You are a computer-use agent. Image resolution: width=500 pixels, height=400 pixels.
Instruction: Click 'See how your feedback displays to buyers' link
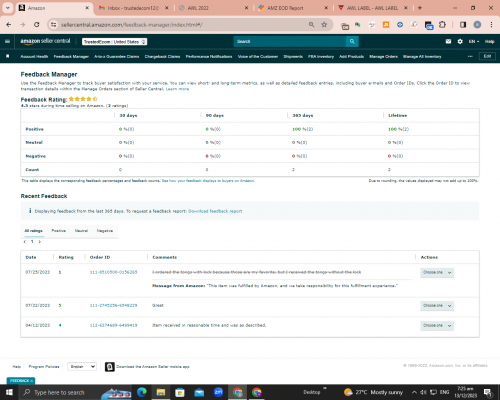208,181
